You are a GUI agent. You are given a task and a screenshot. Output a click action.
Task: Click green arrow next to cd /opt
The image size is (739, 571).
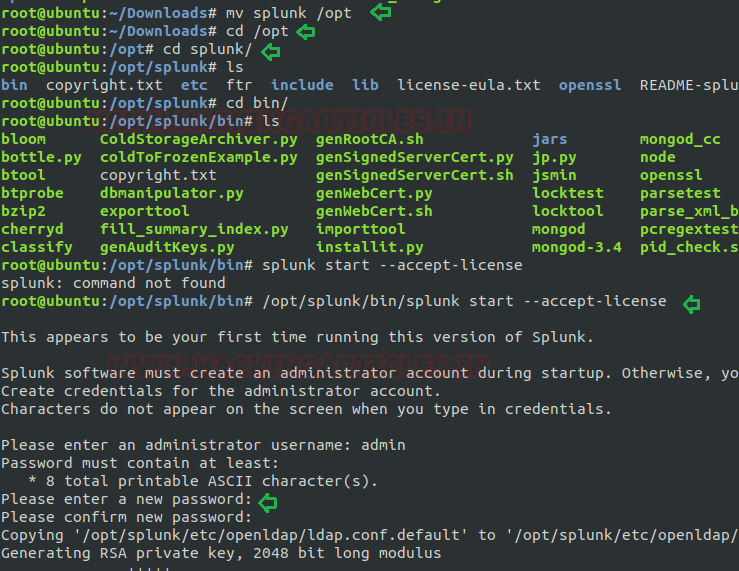[x=305, y=31]
